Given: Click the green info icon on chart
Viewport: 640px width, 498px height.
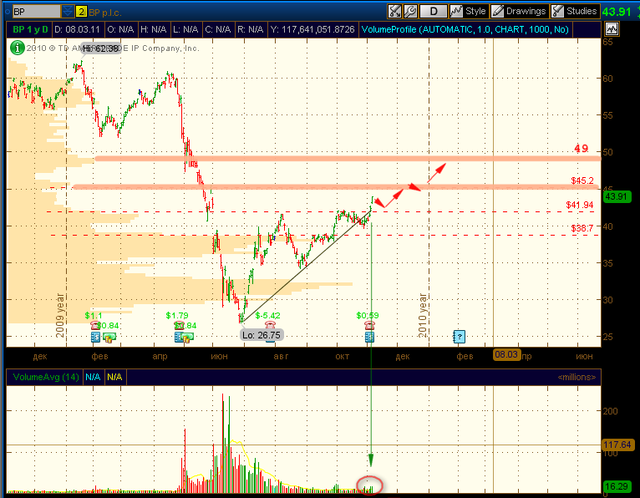Looking at the screenshot, I should coord(17,48).
